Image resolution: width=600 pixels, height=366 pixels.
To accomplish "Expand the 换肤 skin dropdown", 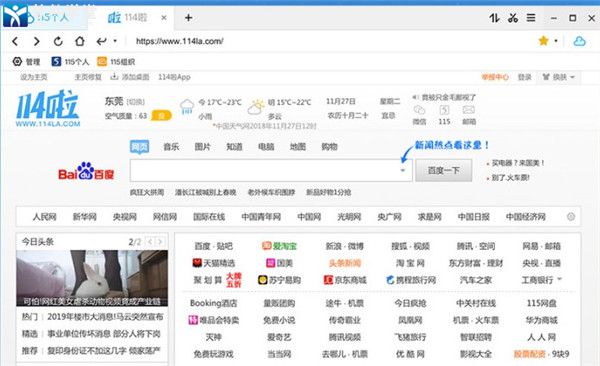I will click(559, 77).
